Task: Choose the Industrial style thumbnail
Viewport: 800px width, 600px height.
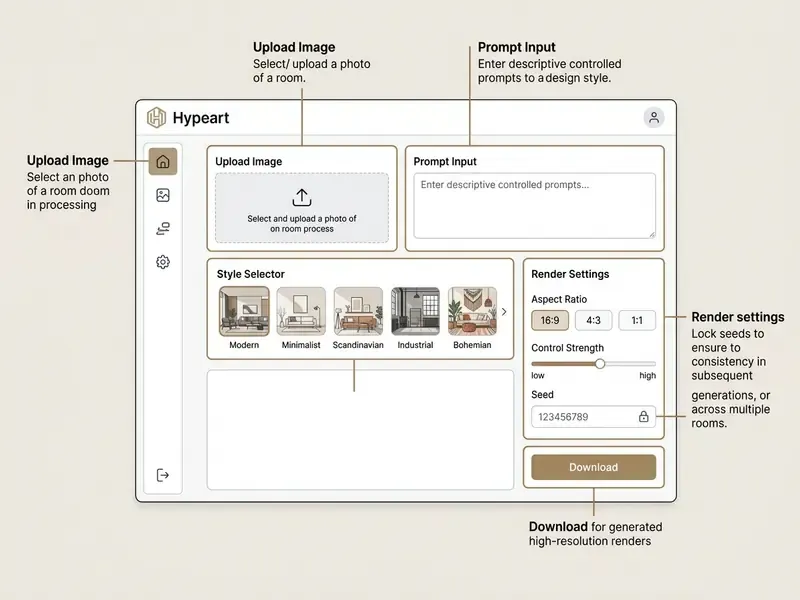Action: [x=415, y=311]
